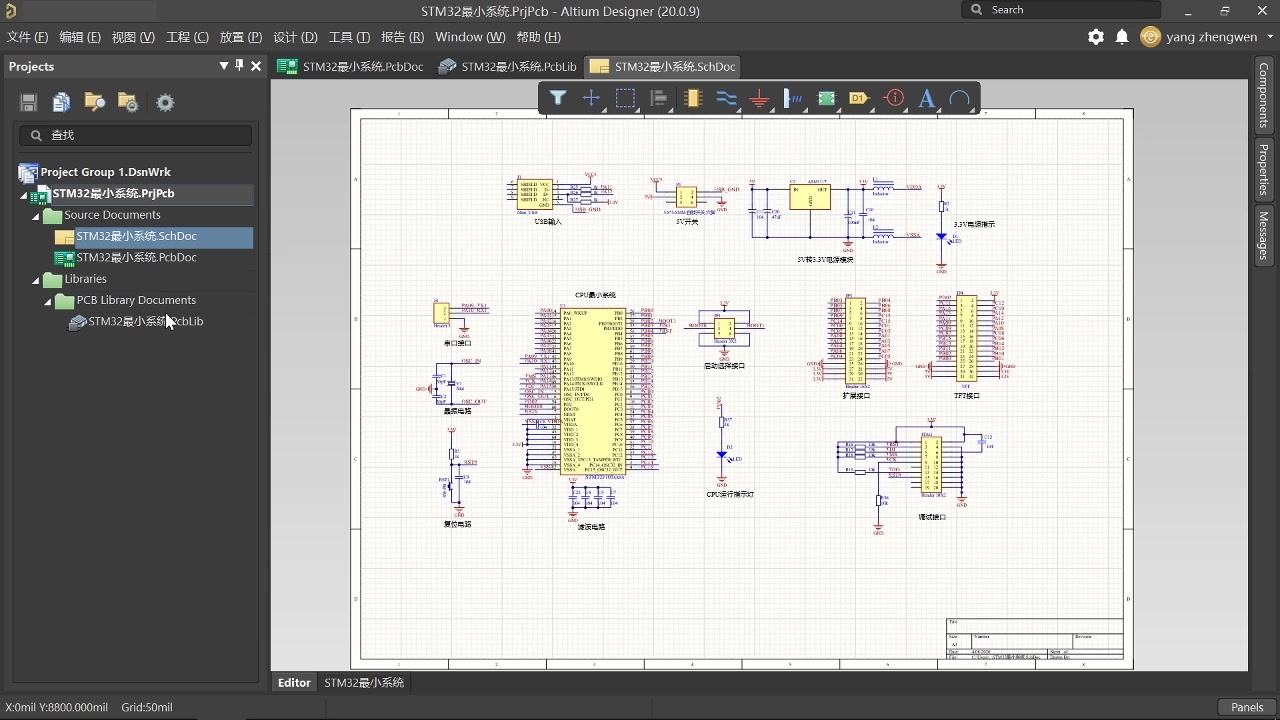Image resolution: width=1280 pixels, height=720 pixels.
Task: Collapse the Libraries tree node
Action: tap(34, 279)
